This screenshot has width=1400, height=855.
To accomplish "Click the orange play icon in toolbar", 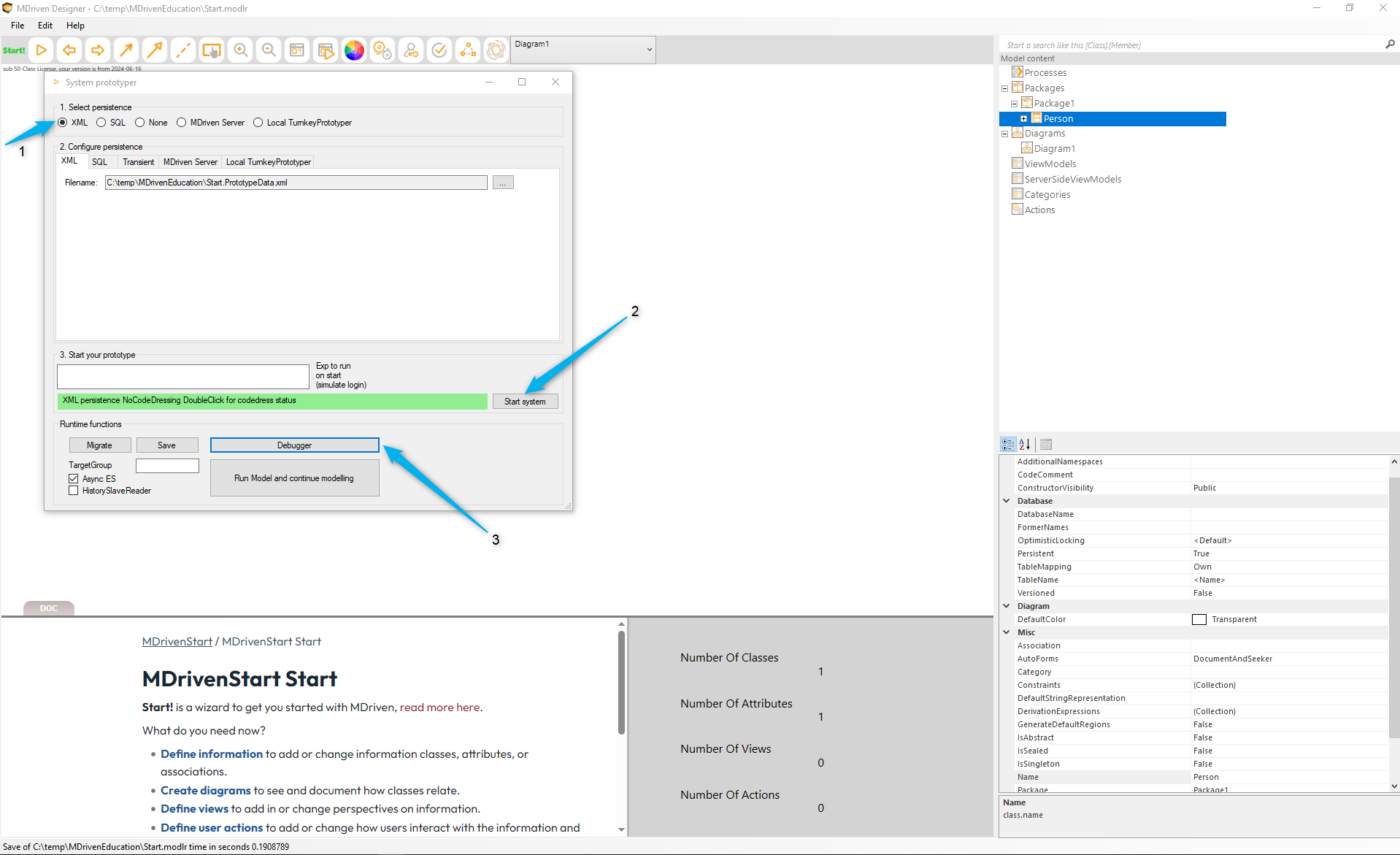I will pyautogui.click(x=42, y=50).
